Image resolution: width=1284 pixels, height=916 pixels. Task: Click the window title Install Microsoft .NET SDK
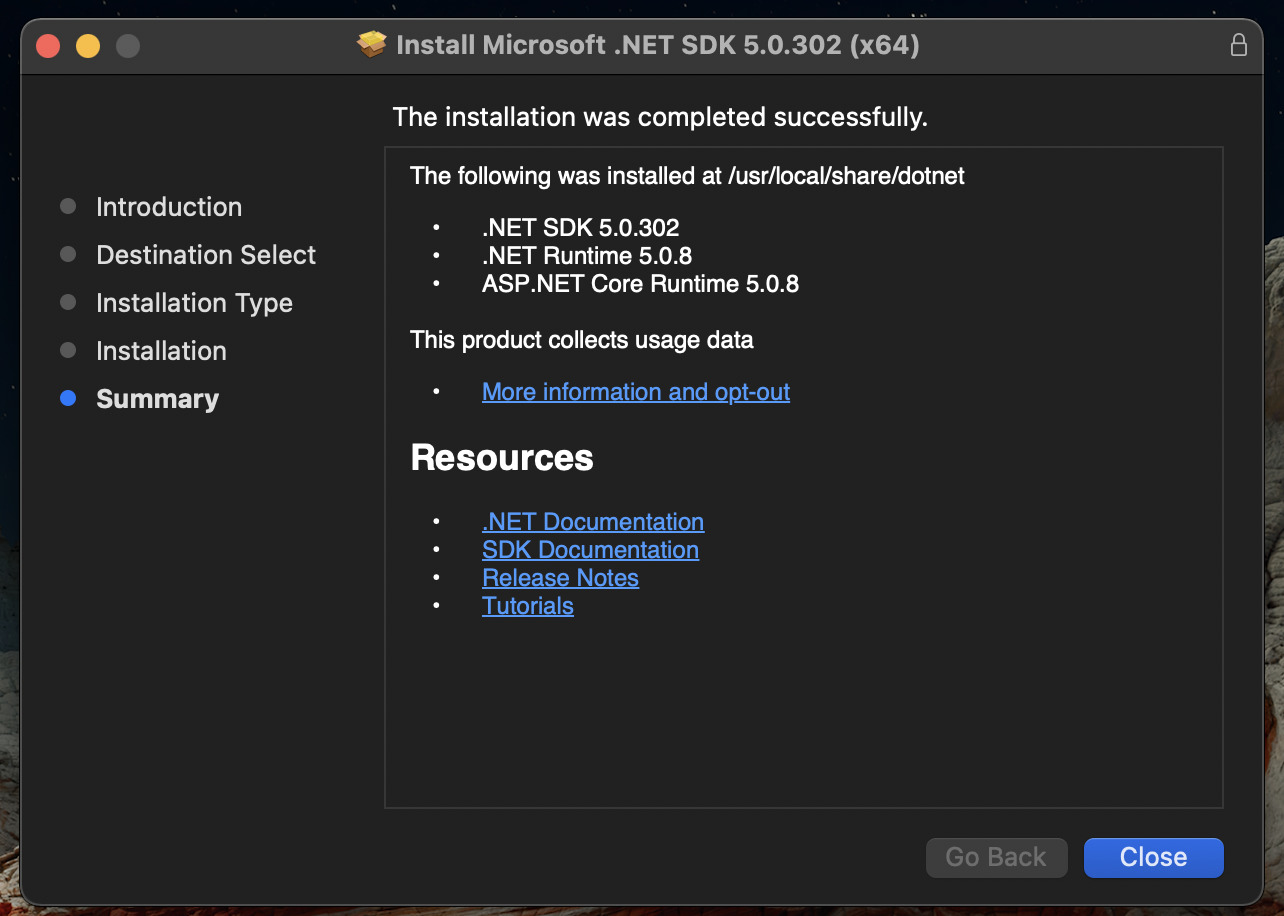658,45
